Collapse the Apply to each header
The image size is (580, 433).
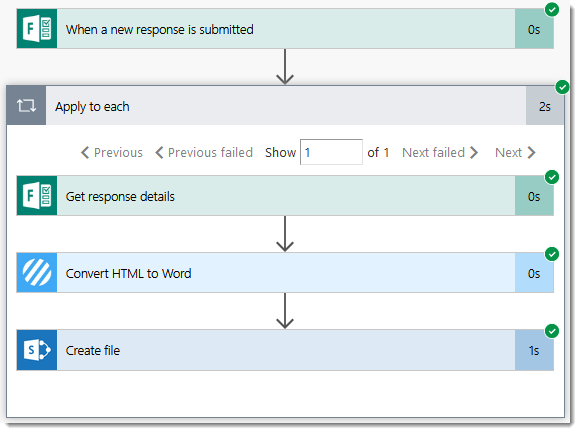pyautogui.click(x=286, y=106)
